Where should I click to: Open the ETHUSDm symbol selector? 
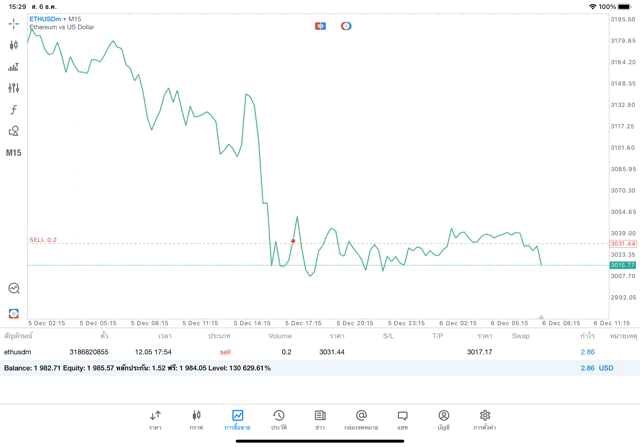[48, 19]
